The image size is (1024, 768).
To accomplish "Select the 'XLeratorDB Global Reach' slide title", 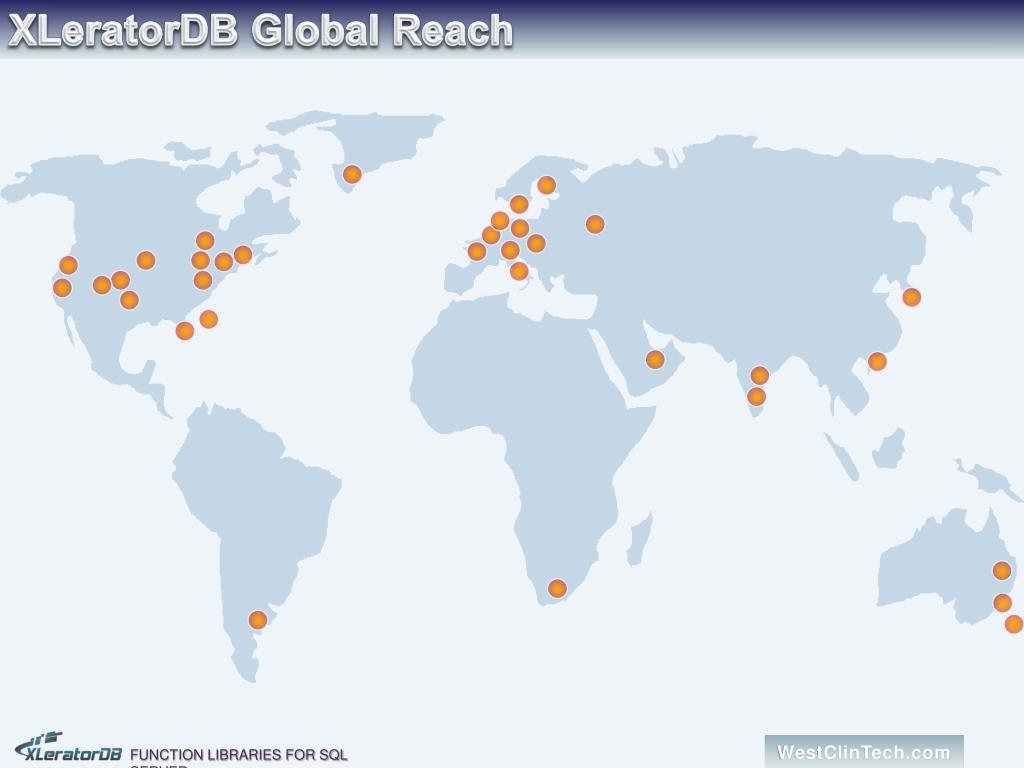I will coord(261,31).
